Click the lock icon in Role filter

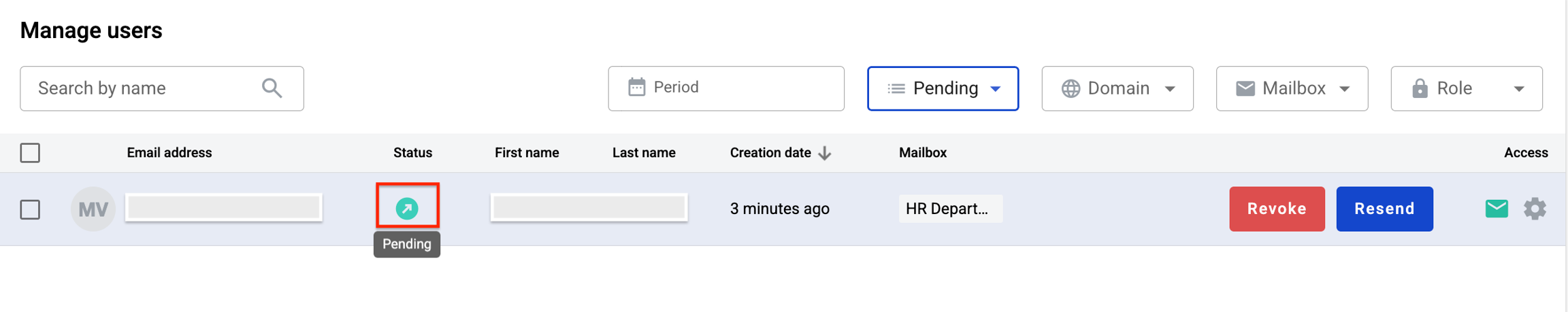click(x=1420, y=88)
